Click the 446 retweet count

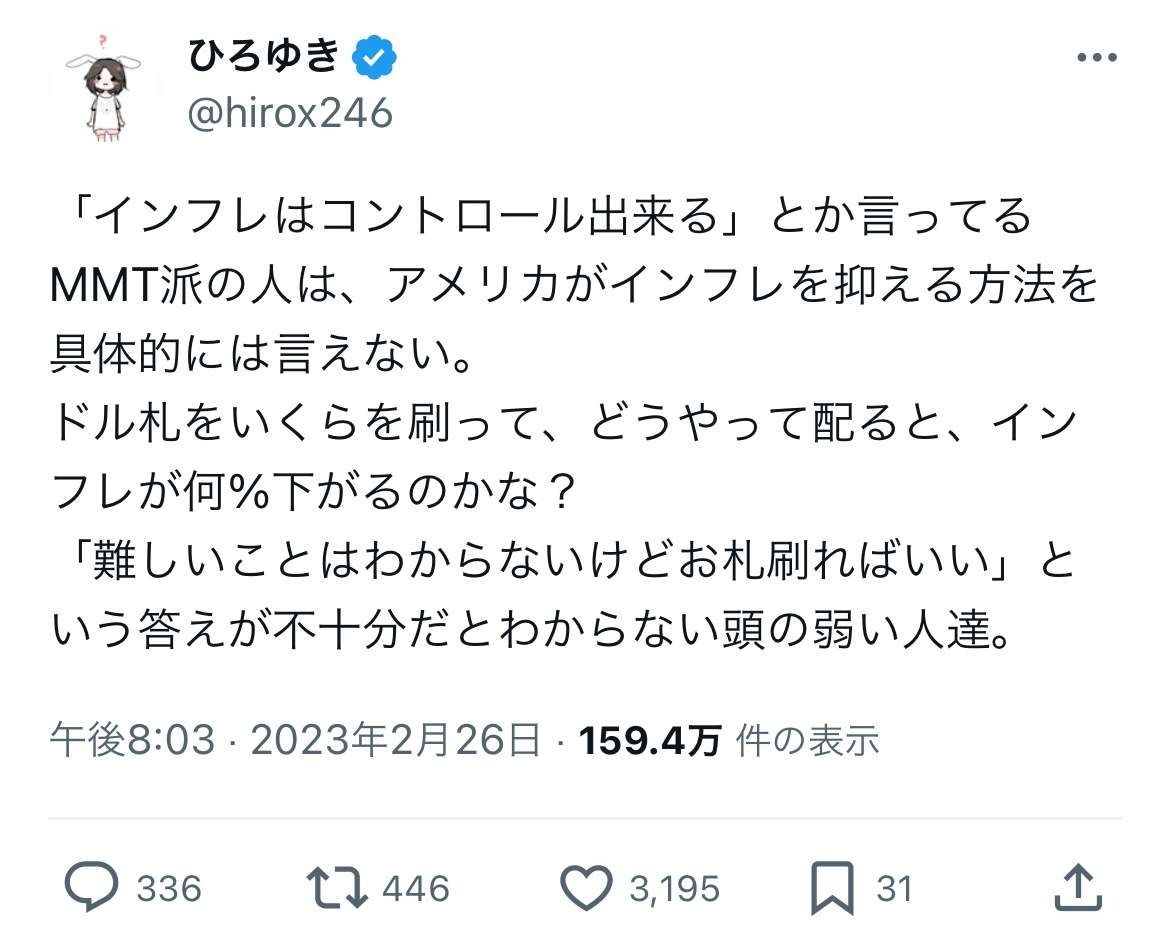[416, 888]
